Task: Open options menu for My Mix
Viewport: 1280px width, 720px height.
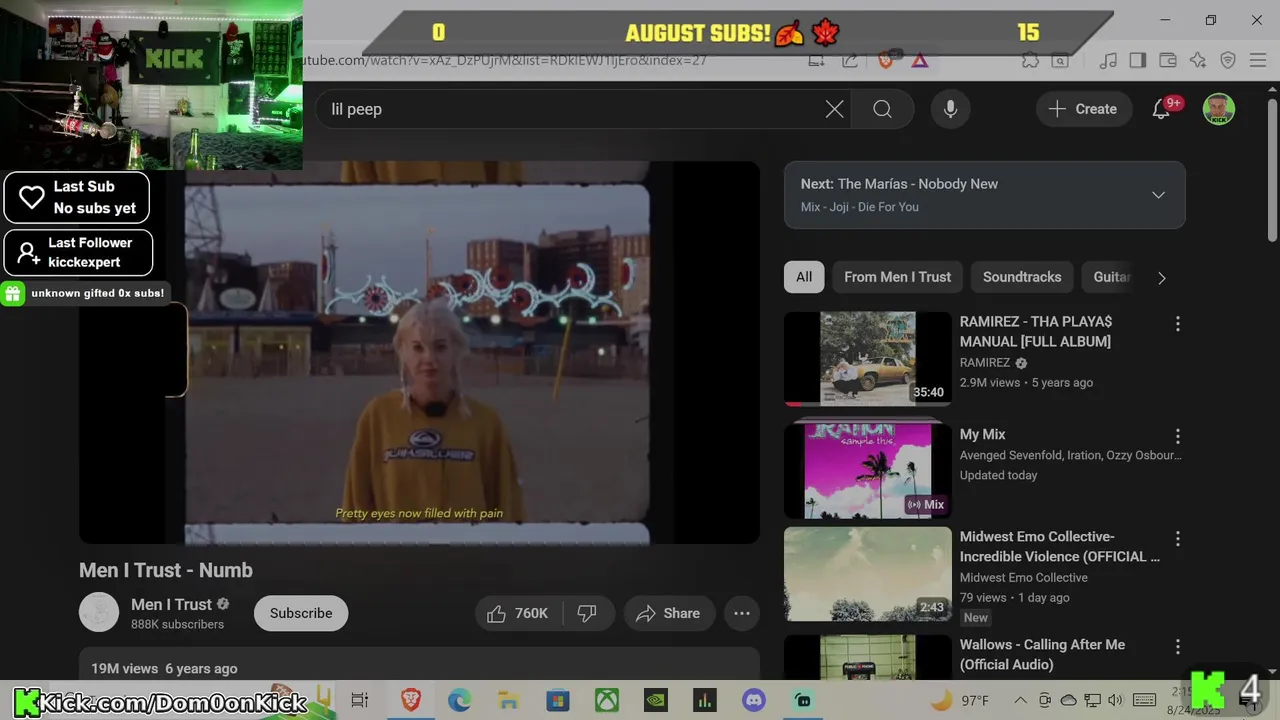Action: pos(1177,436)
